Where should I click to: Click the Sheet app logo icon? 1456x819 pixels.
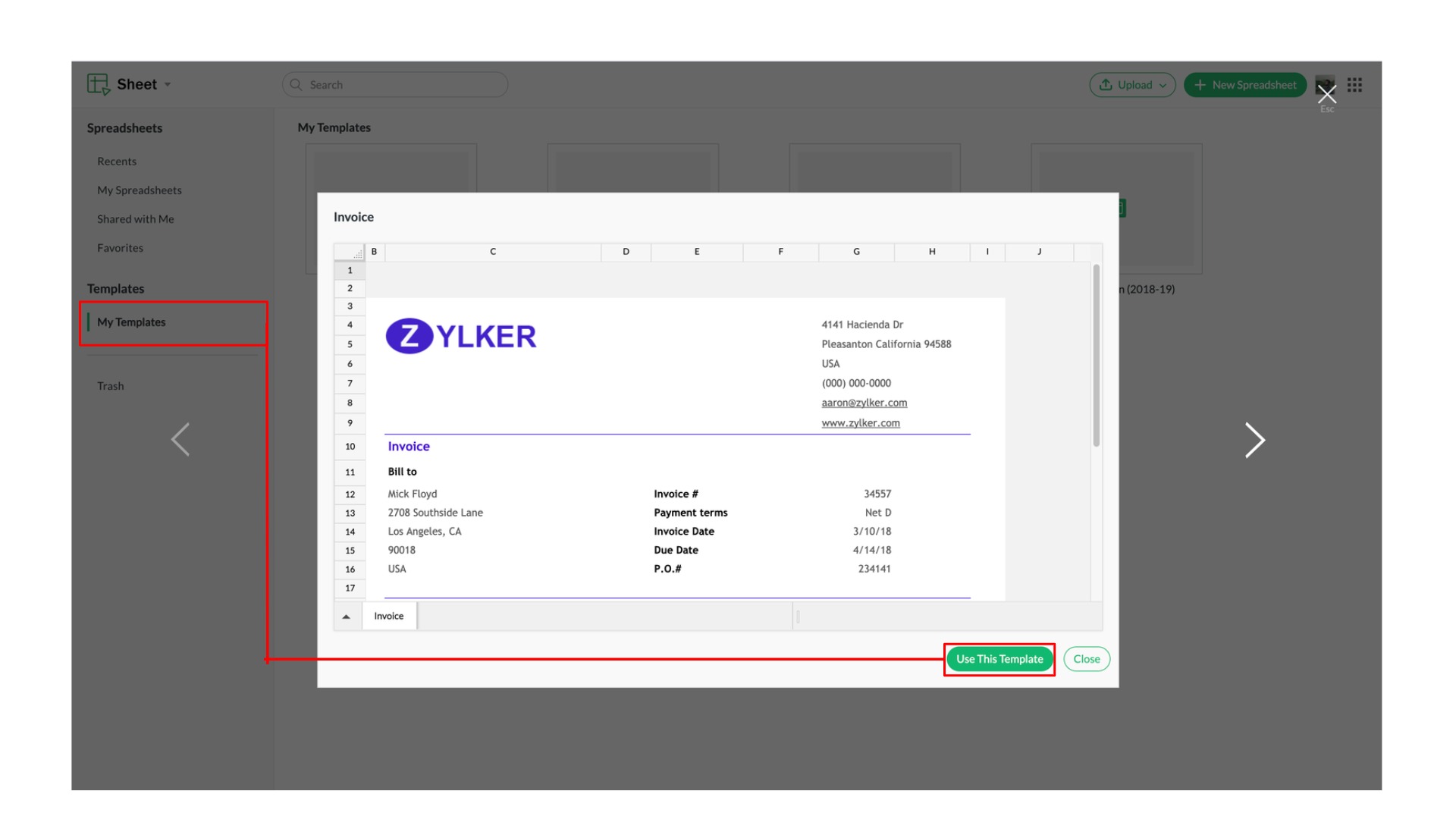click(x=99, y=84)
